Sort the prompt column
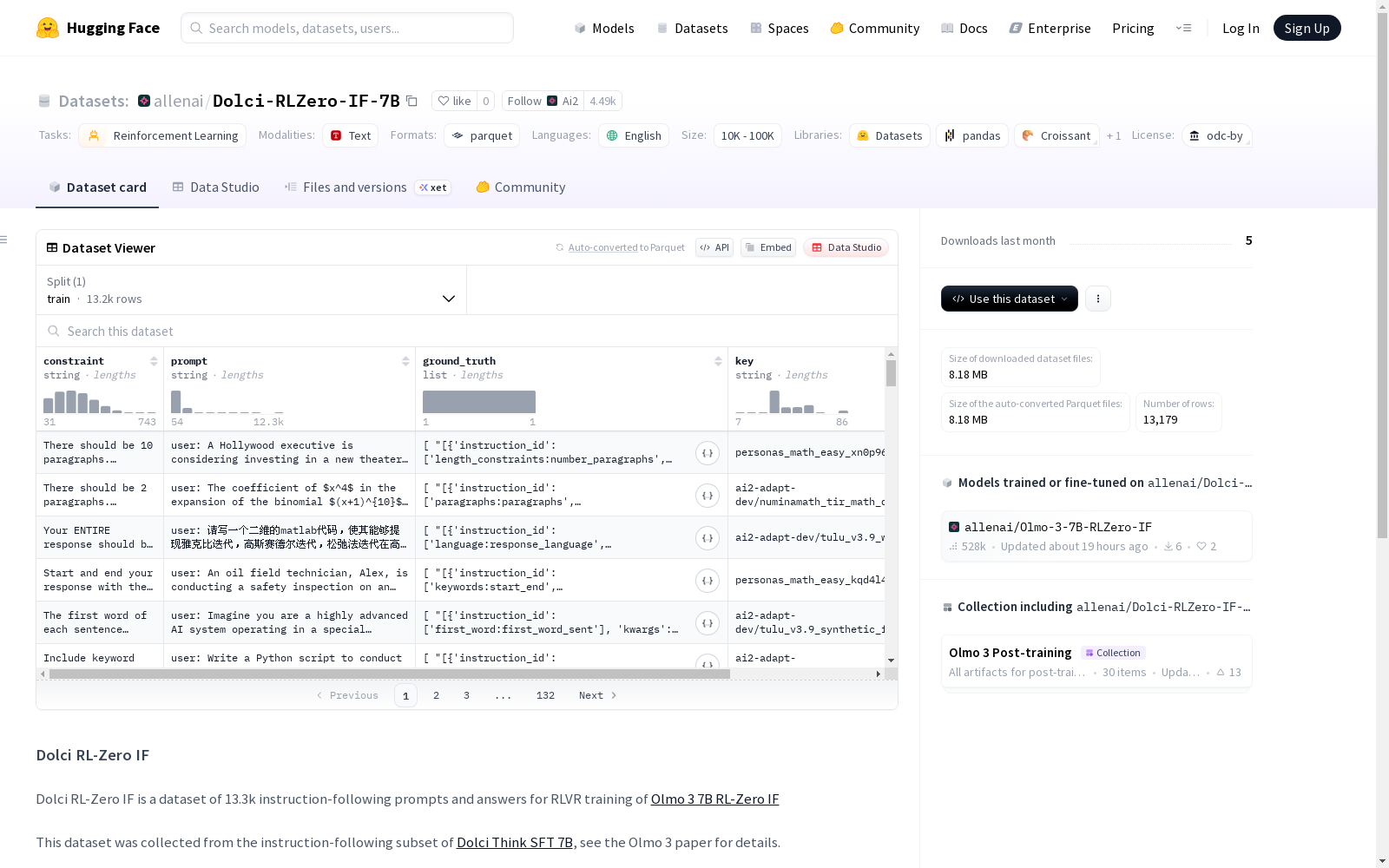 coord(405,361)
